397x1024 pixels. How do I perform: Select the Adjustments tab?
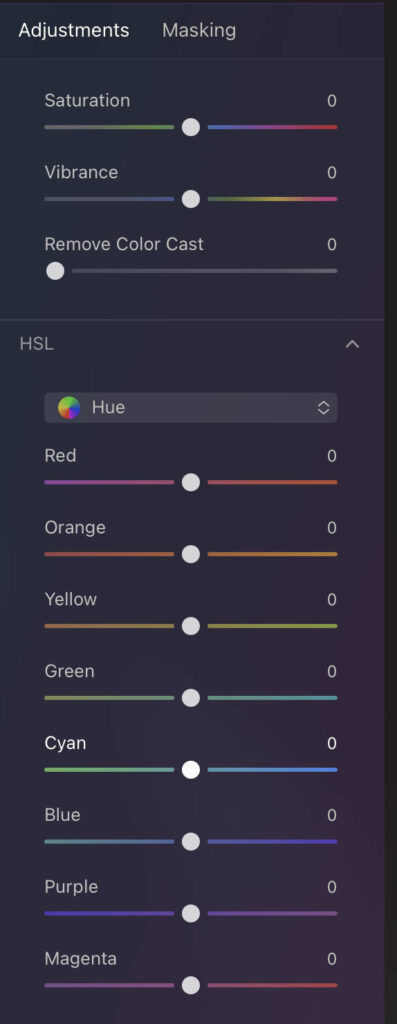(x=74, y=30)
